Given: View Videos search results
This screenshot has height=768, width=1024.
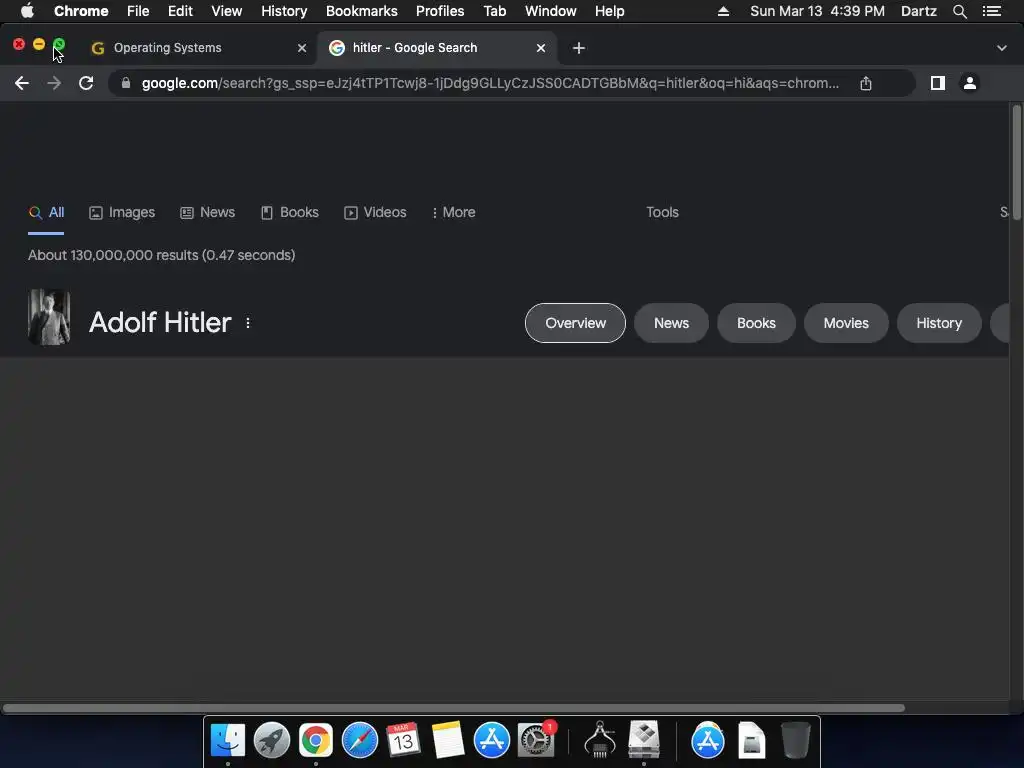Looking at the screenshot, I should pos(376,212).
